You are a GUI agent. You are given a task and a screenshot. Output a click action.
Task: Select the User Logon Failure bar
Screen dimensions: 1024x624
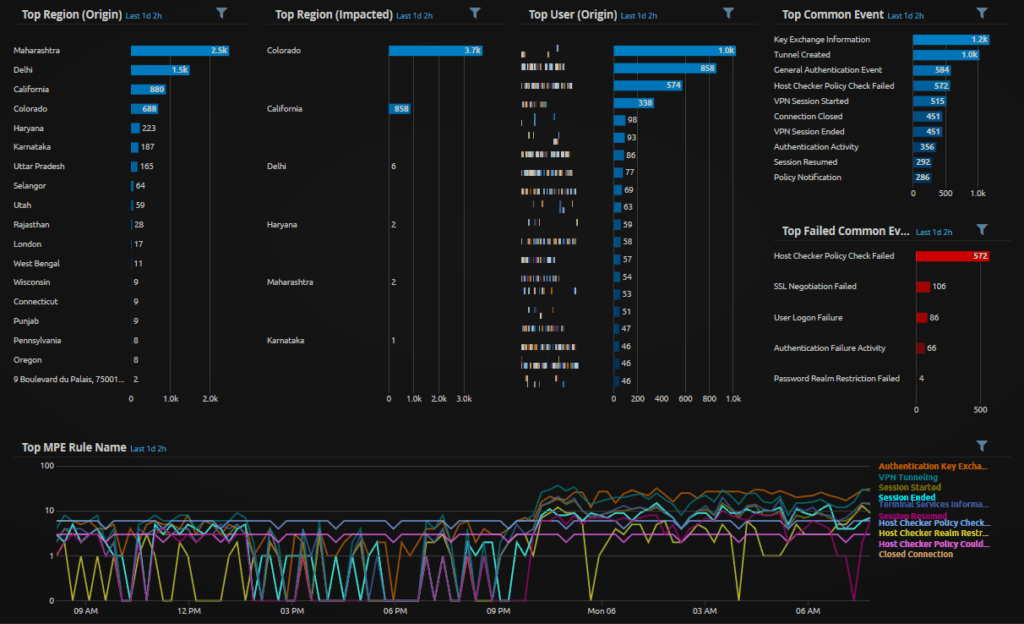[x=921, y=318]
